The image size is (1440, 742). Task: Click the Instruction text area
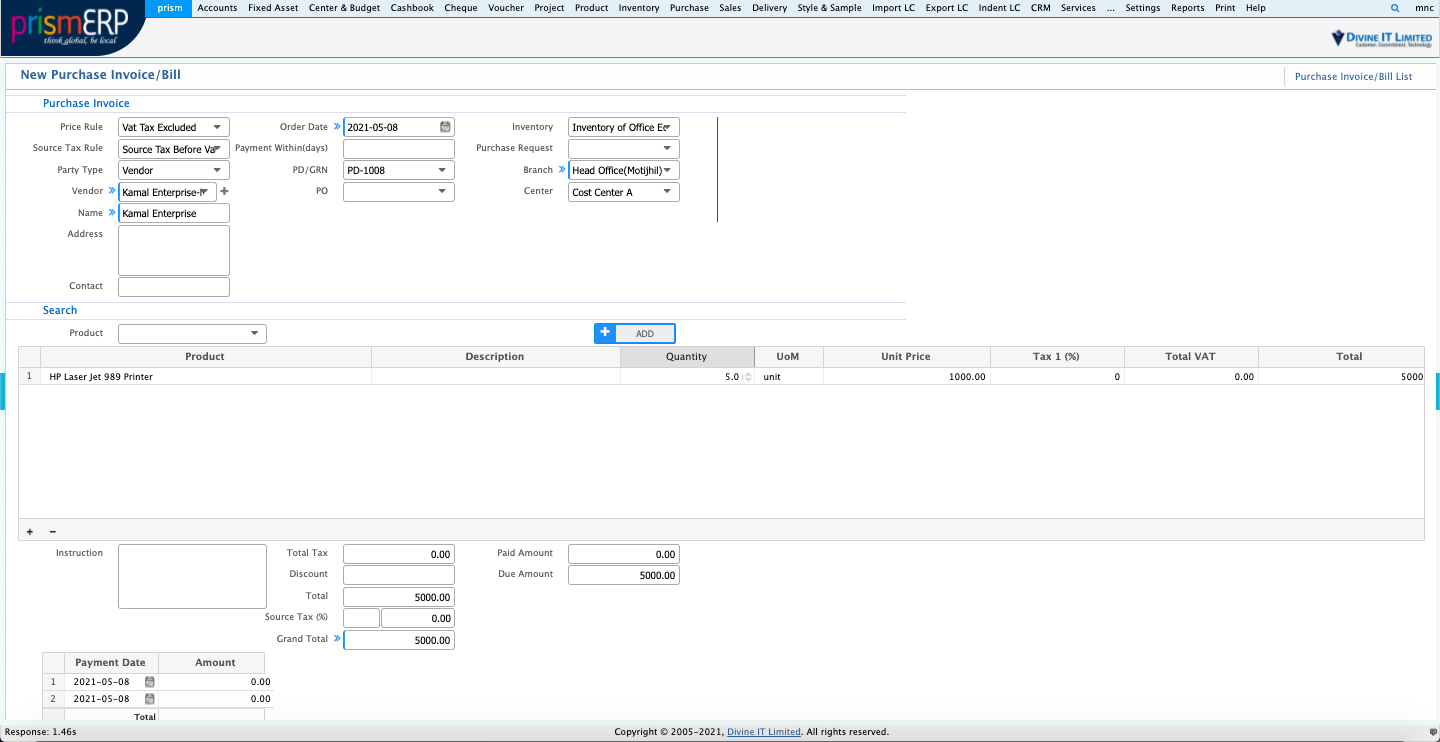click(x=191, y=575)
